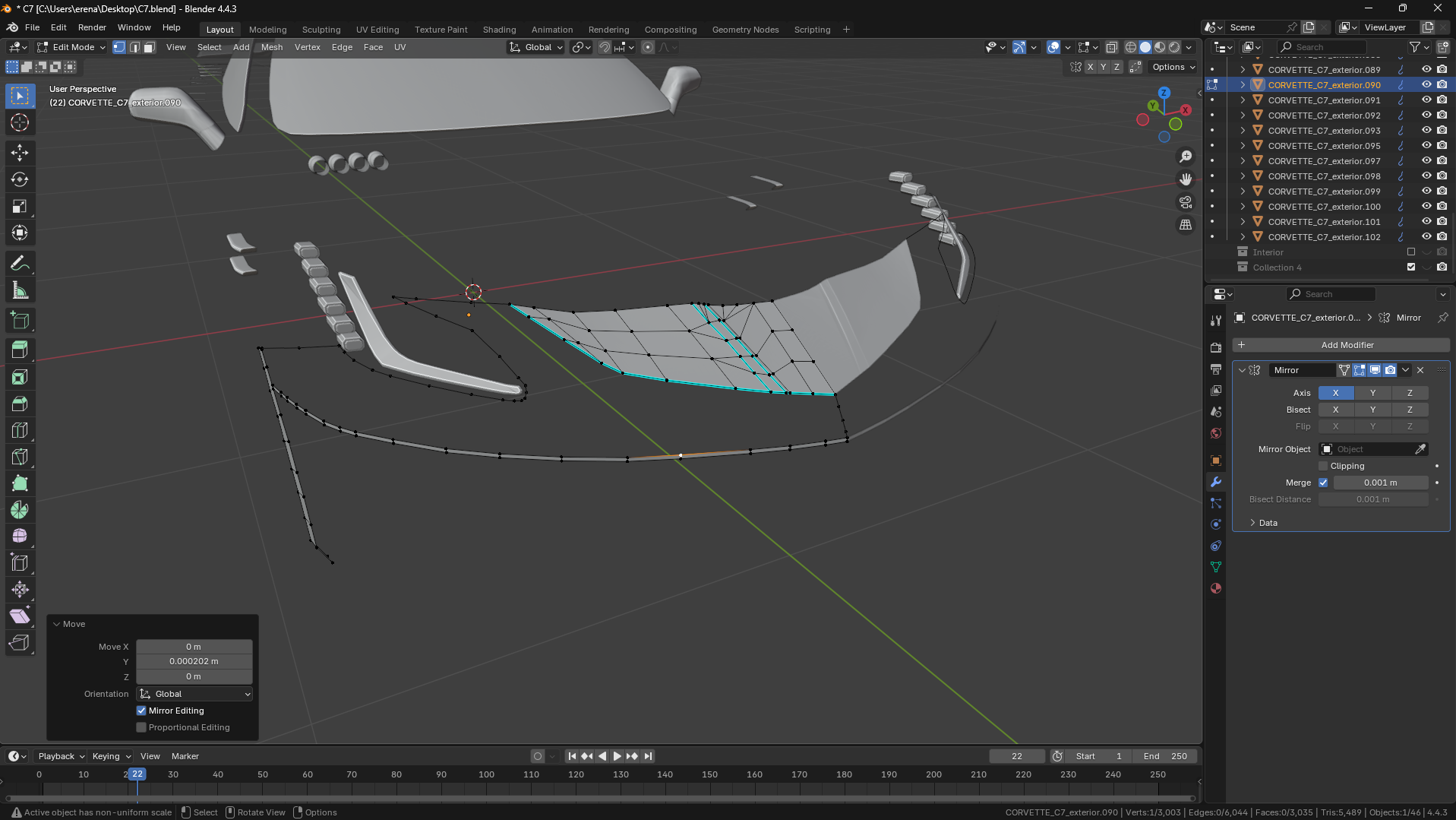Image resolution: width=1456 pixels, height=820 pixels.
Task: Open the Playback dropdown
Action: 61,756
